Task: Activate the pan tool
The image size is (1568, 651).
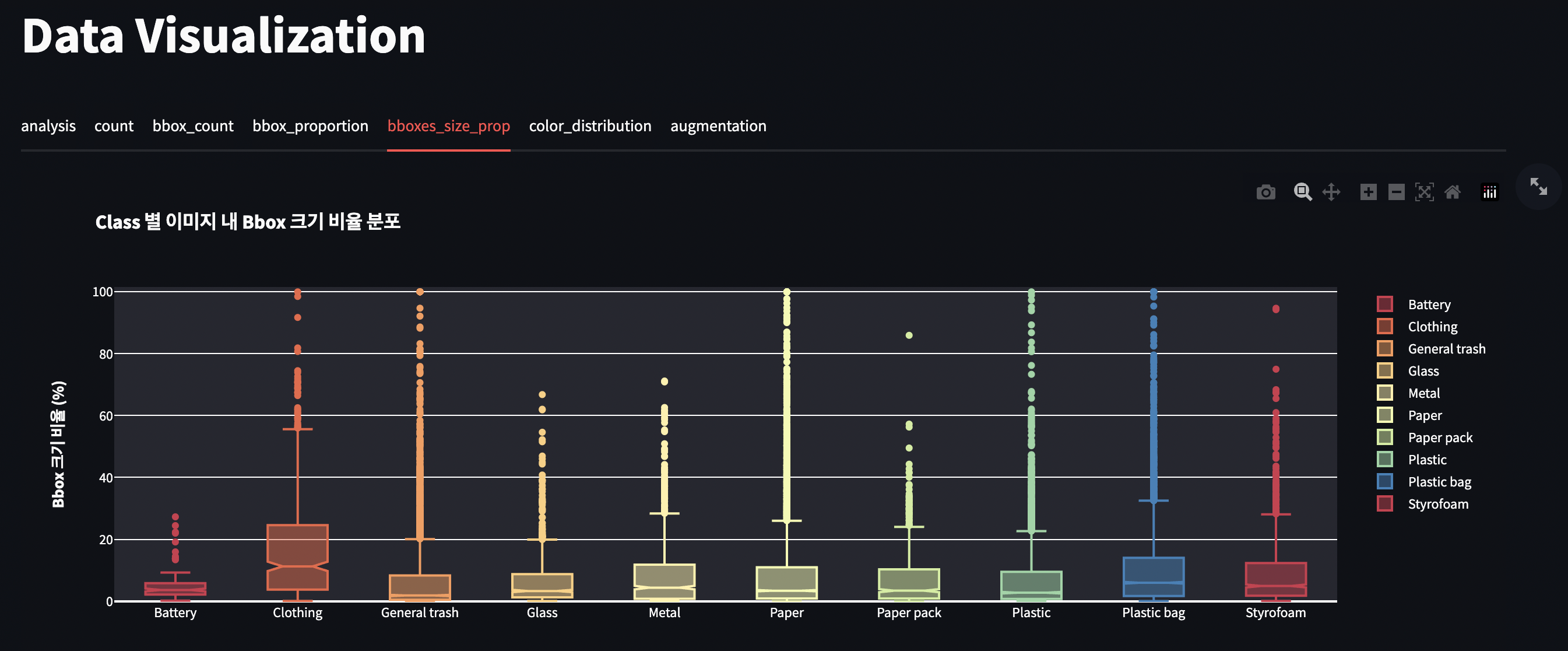Action: coord(1331,192)
